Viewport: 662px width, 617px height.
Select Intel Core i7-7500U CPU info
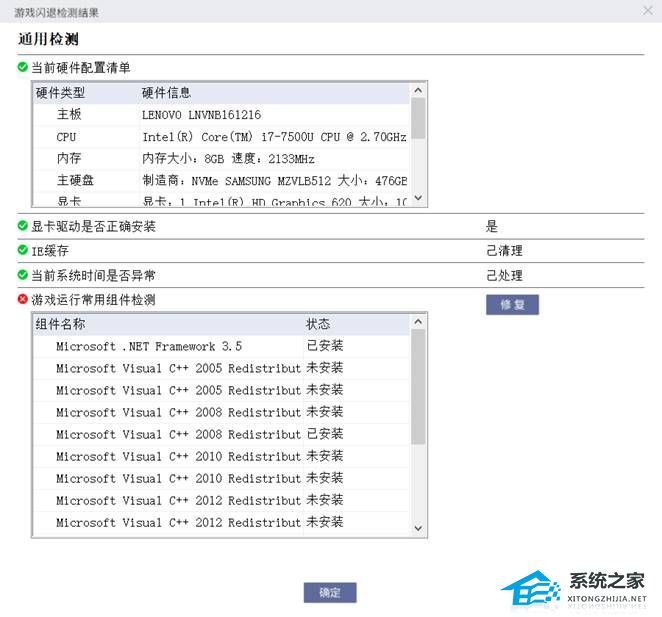click(x=274, y=137)
